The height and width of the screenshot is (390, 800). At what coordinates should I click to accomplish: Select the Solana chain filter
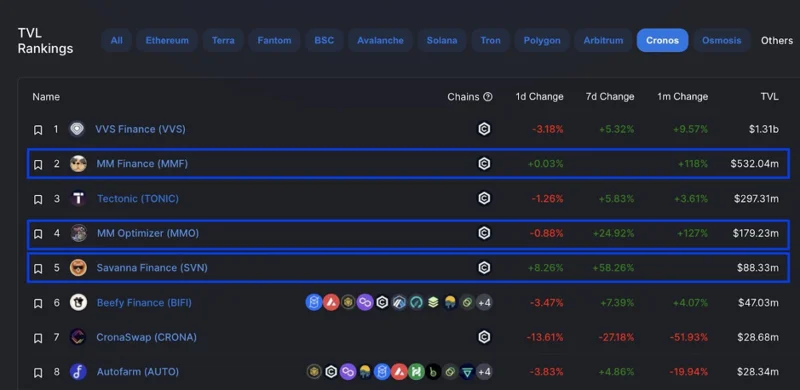pos(442,40)
